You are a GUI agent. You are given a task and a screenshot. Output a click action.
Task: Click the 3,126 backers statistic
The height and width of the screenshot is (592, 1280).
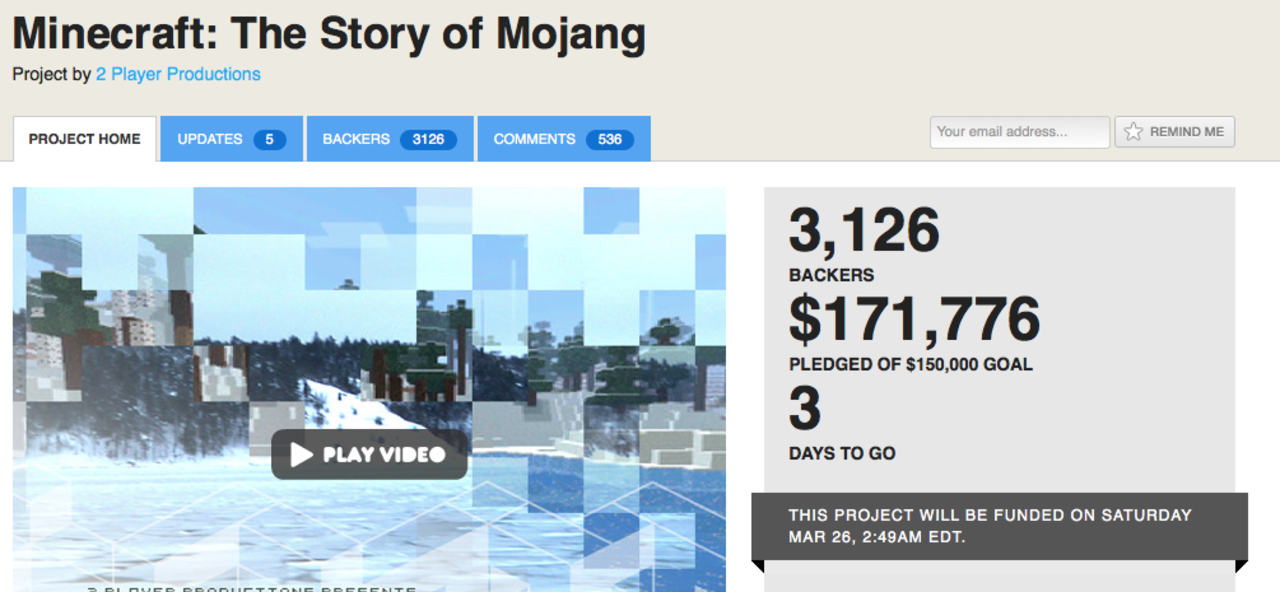863,231
